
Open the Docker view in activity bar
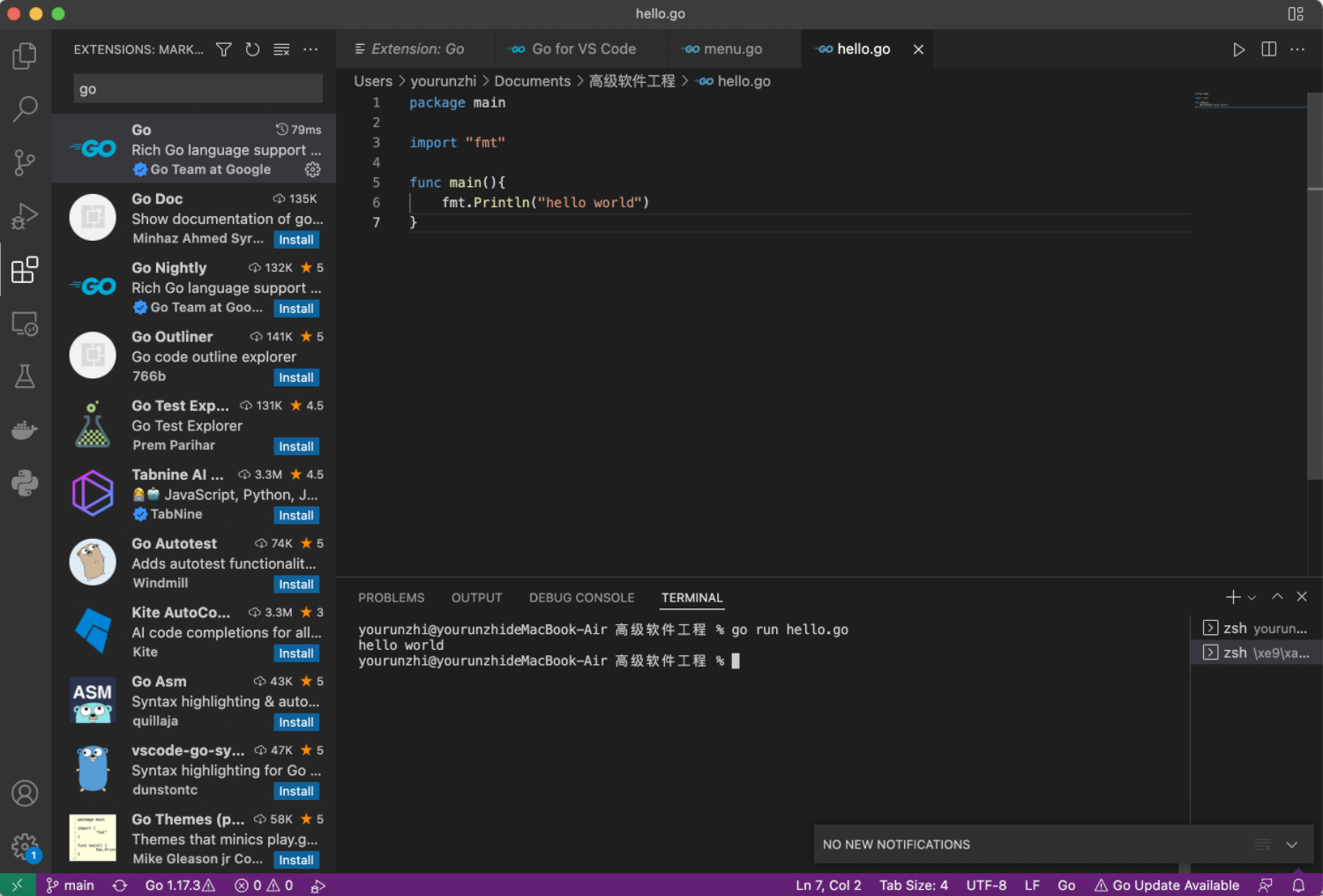coord(25,430)
